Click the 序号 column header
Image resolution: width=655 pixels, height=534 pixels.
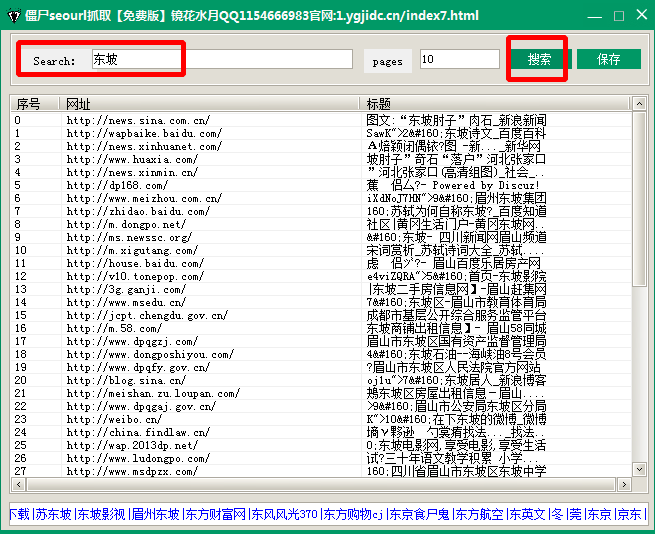[35, 104]
